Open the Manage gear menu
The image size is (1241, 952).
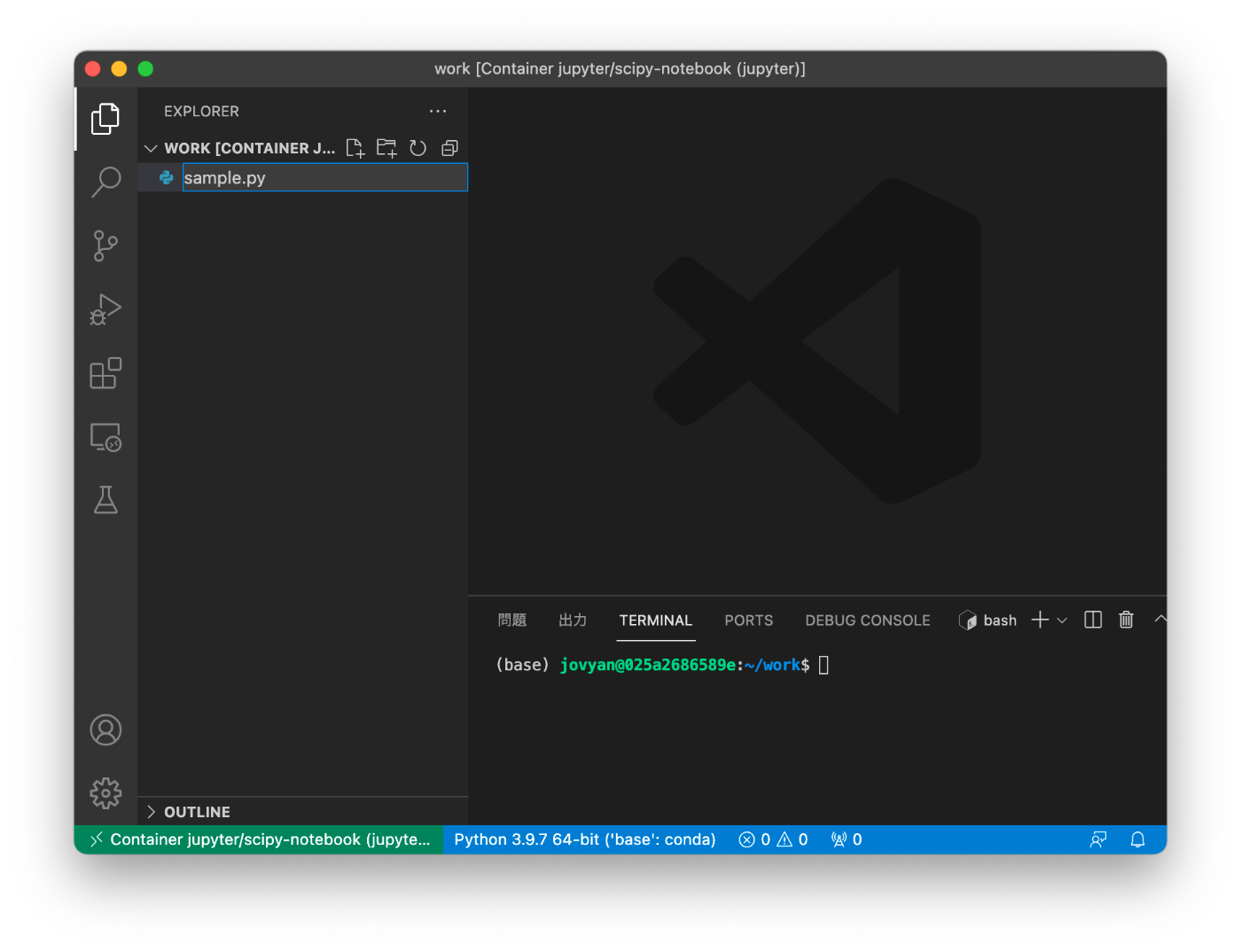coord(105,793)
